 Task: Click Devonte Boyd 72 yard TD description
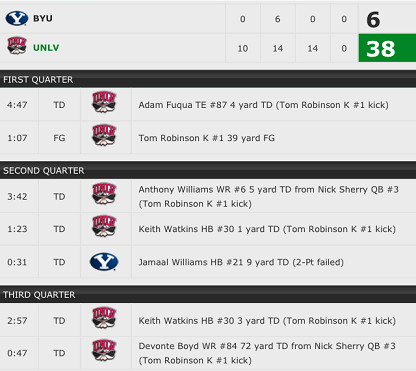pyautogui.click(x=267, y=353)
